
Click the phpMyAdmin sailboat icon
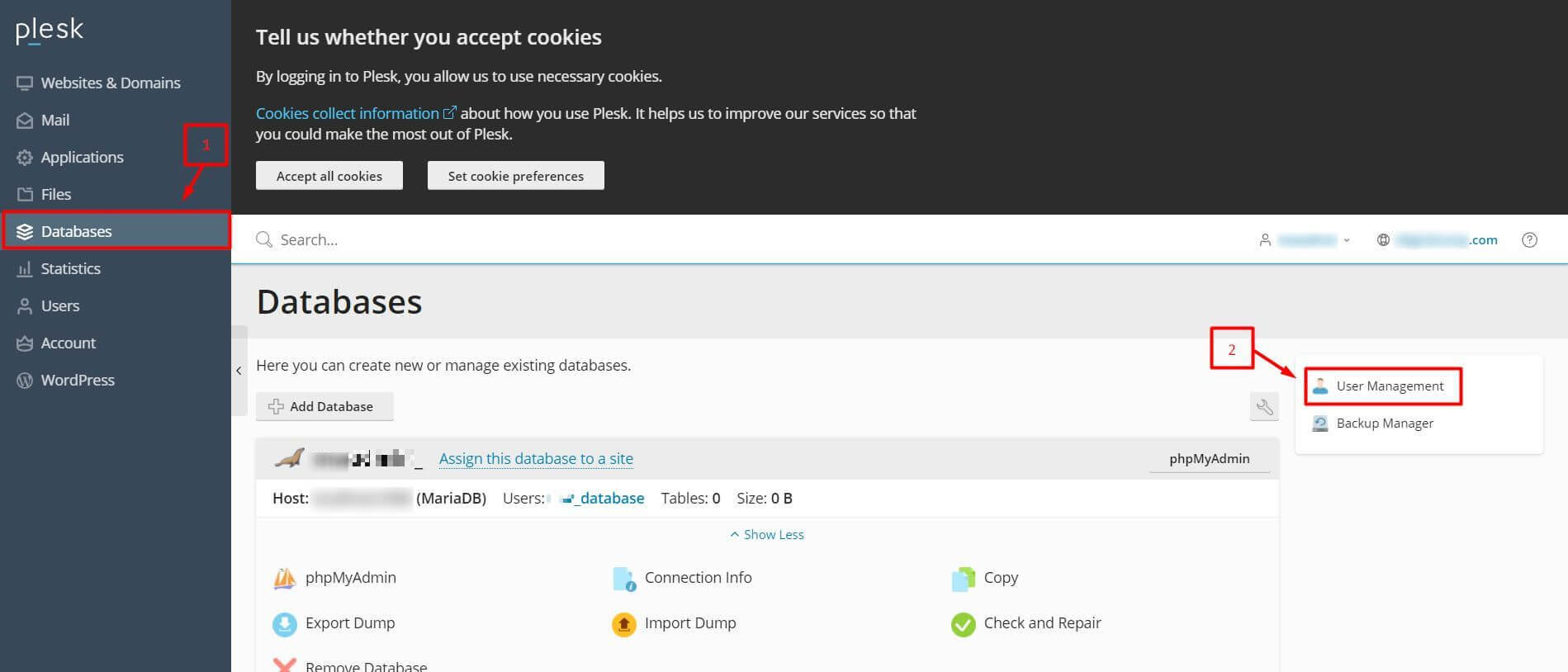pyautogui.click(x=285, y=578)
